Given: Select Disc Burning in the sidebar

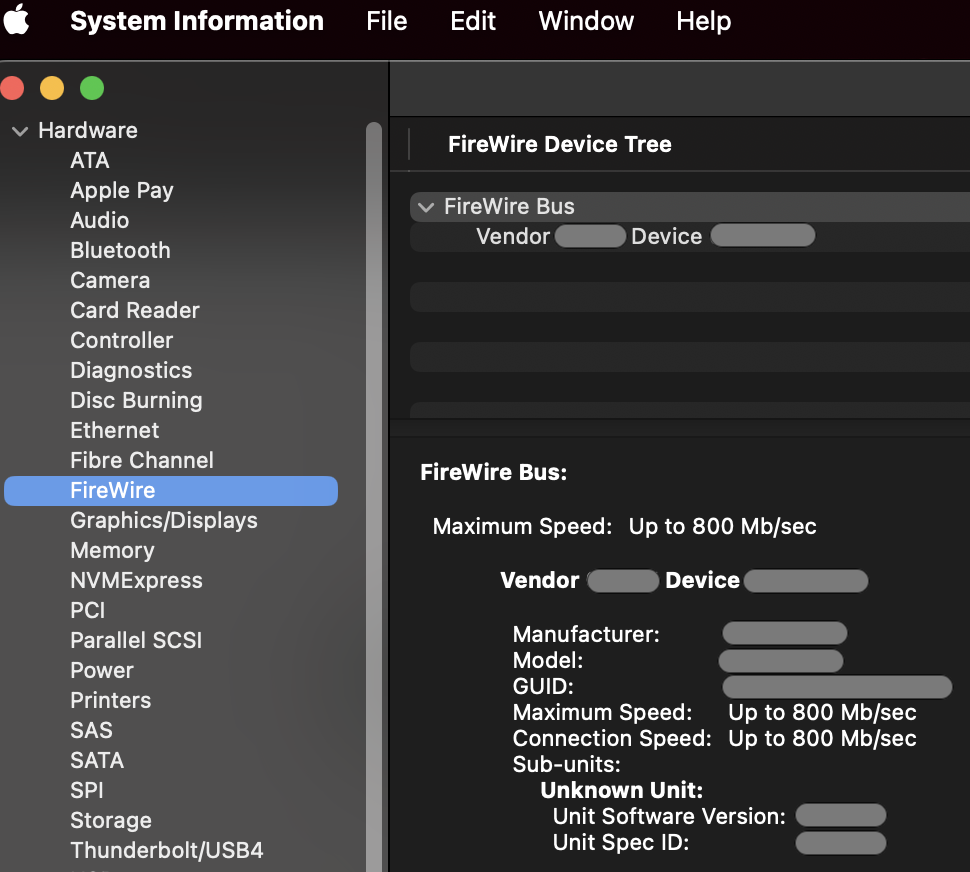Looking at the screenshot, I should tap(136, 400).
